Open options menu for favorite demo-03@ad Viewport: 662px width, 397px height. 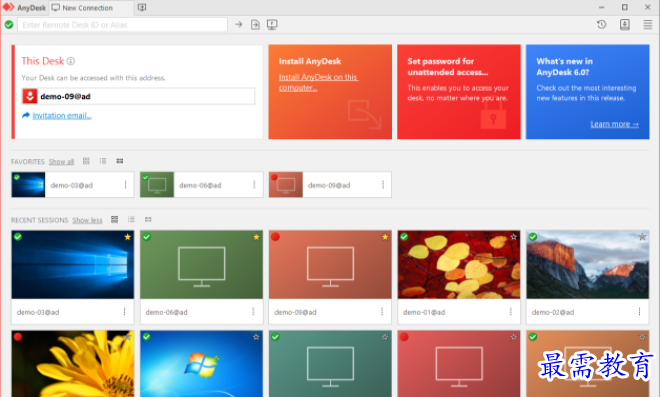[x=125, y=185]
